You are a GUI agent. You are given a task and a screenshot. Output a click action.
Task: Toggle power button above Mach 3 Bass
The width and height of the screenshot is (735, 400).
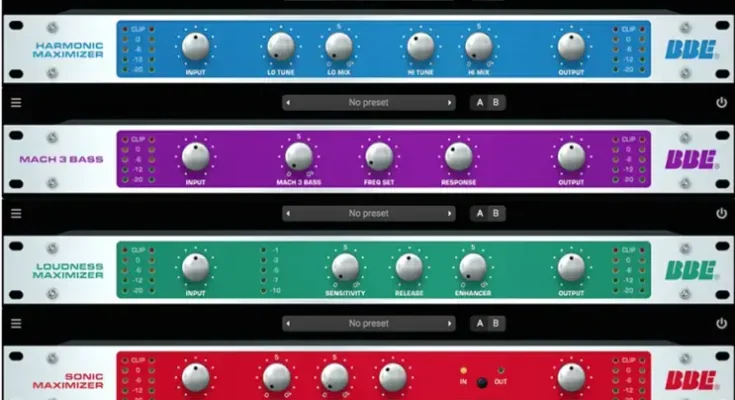point(721,102)
